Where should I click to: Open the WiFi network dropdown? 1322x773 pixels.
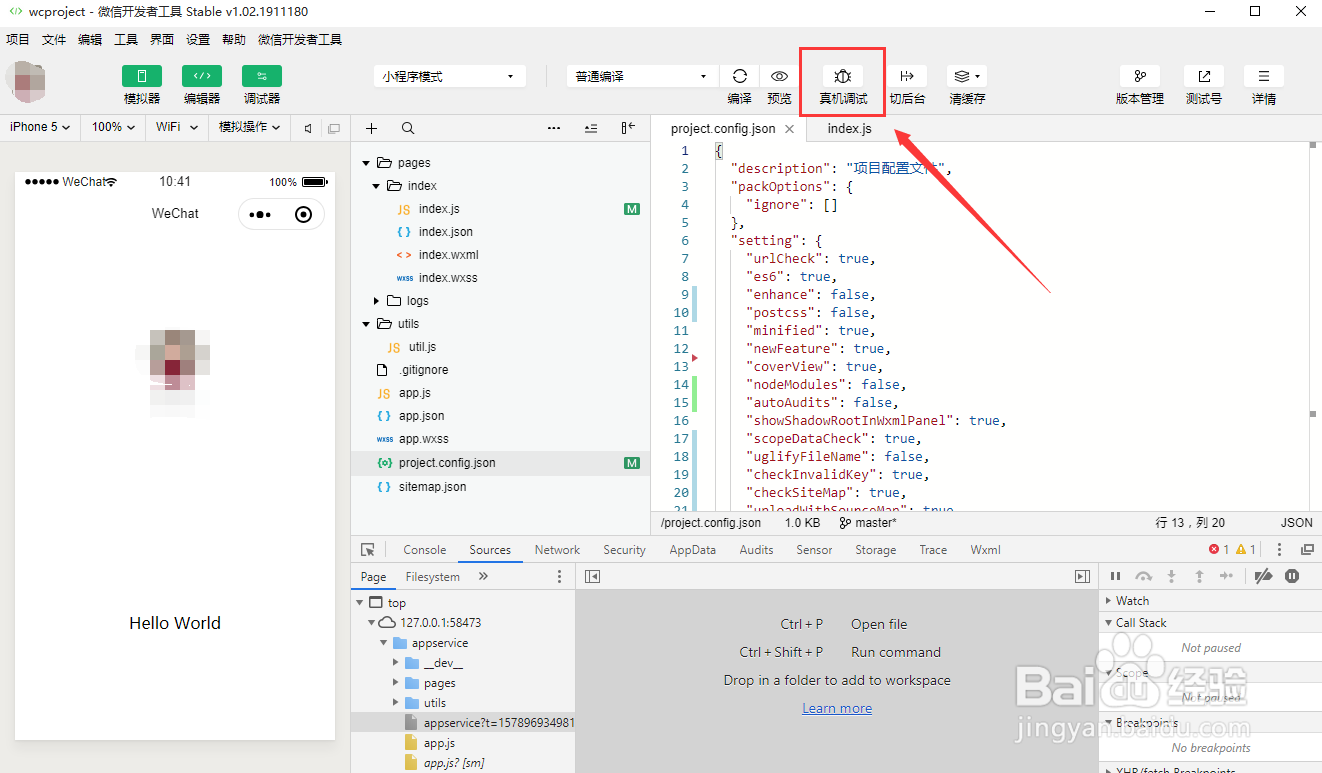[x=176, y=127]
